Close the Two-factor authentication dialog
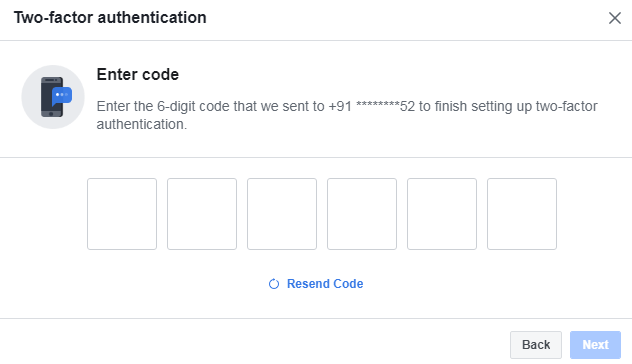Viewport: 632px width, 364px height. 614,18
